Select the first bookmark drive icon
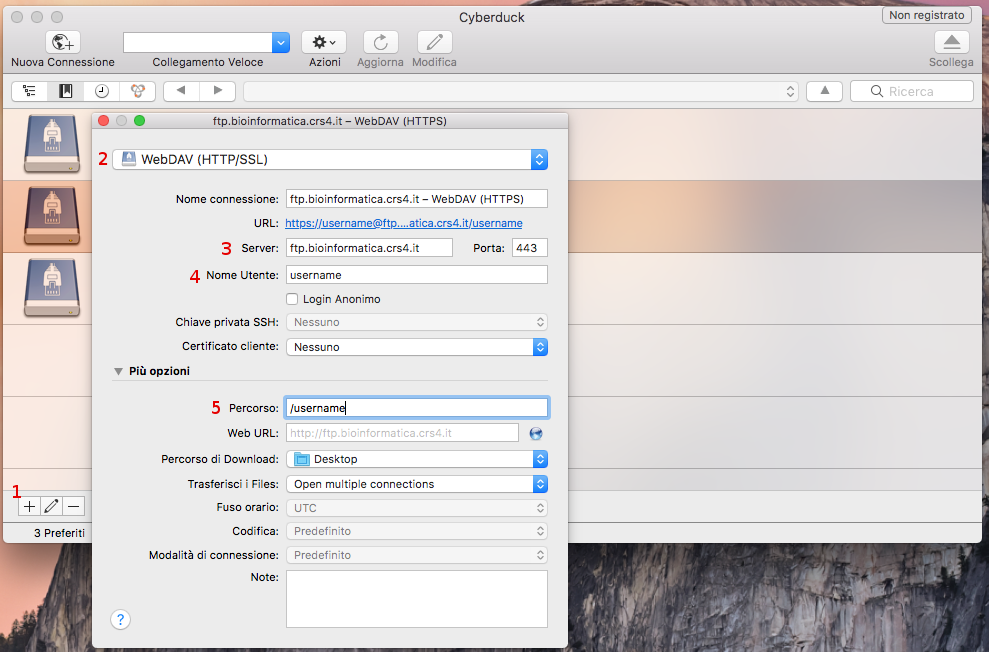This screenshot has width=990, height=653. 52,143
